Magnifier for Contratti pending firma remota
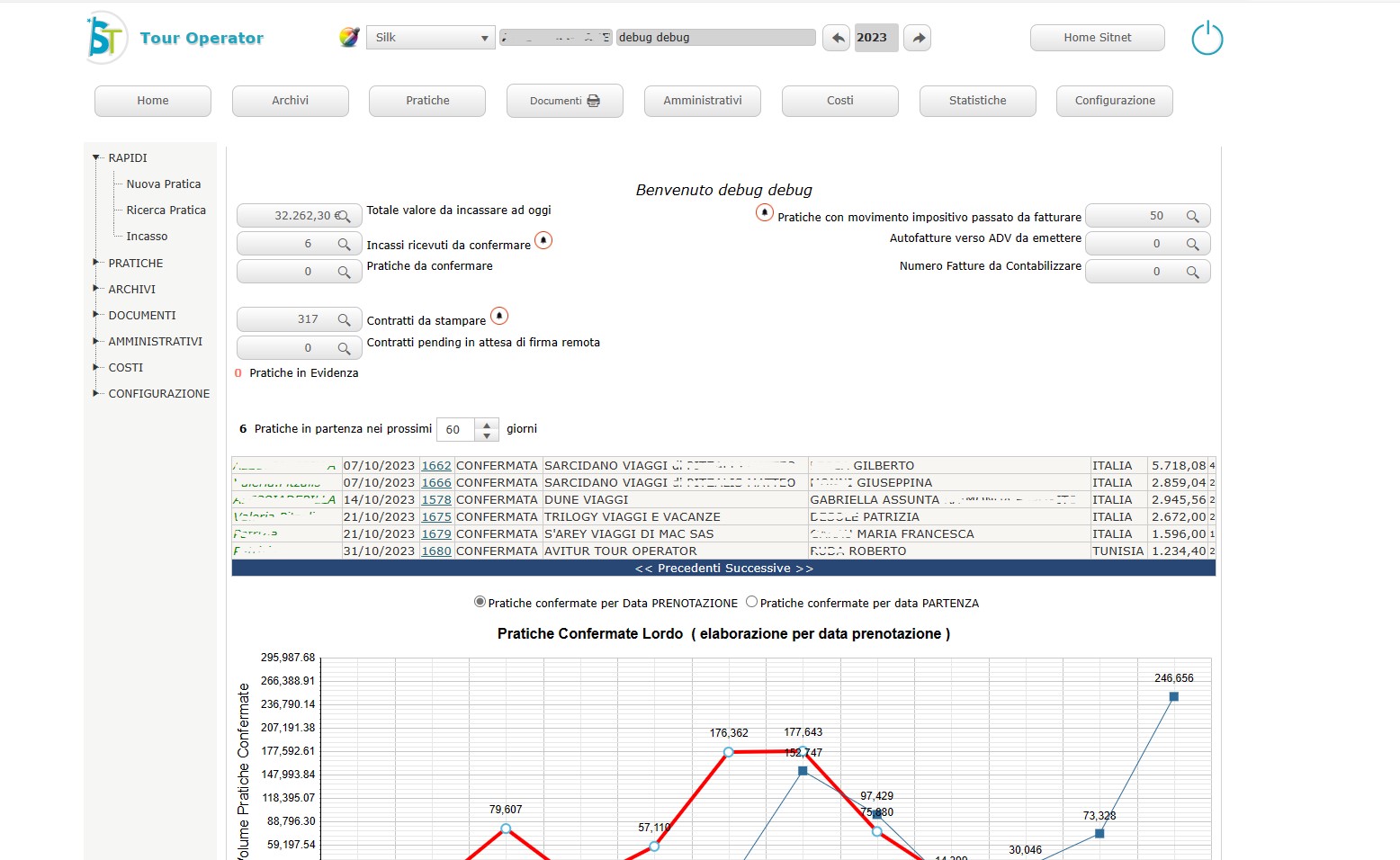 (344, 348)
